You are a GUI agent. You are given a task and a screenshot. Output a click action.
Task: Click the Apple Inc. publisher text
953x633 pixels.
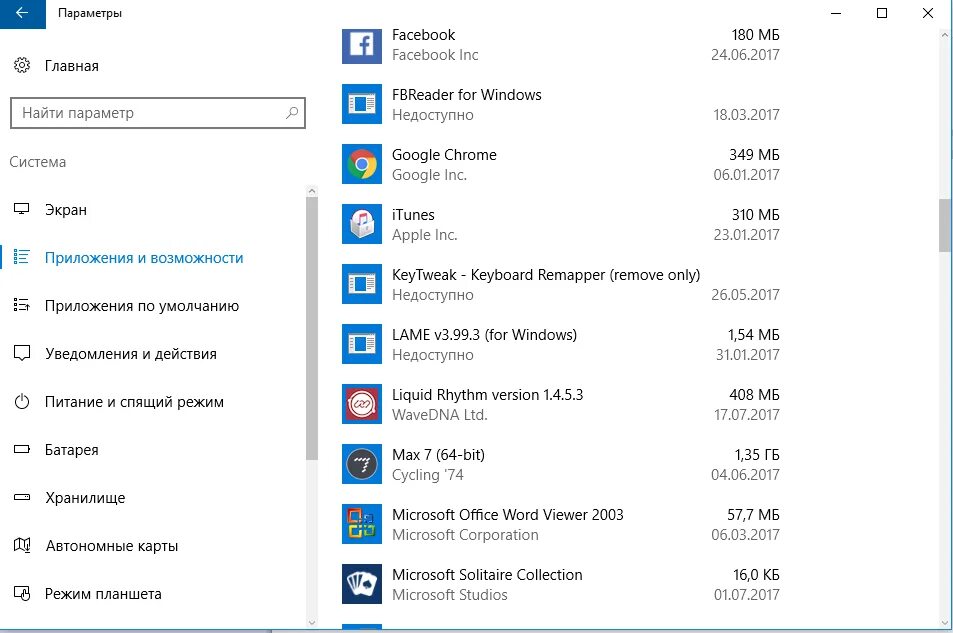(x=424, y=235)
